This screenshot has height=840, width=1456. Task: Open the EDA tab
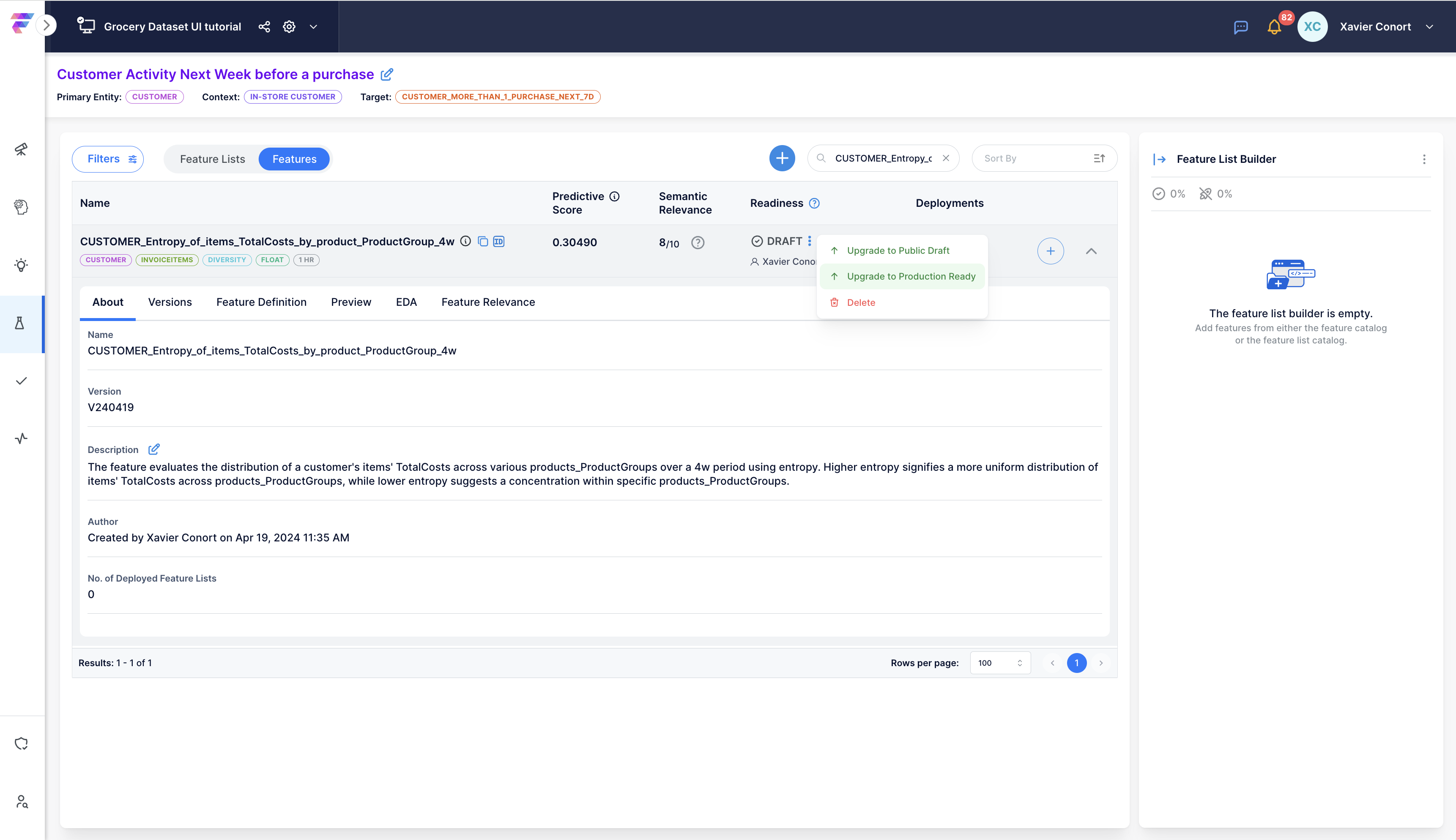(406, 302)
